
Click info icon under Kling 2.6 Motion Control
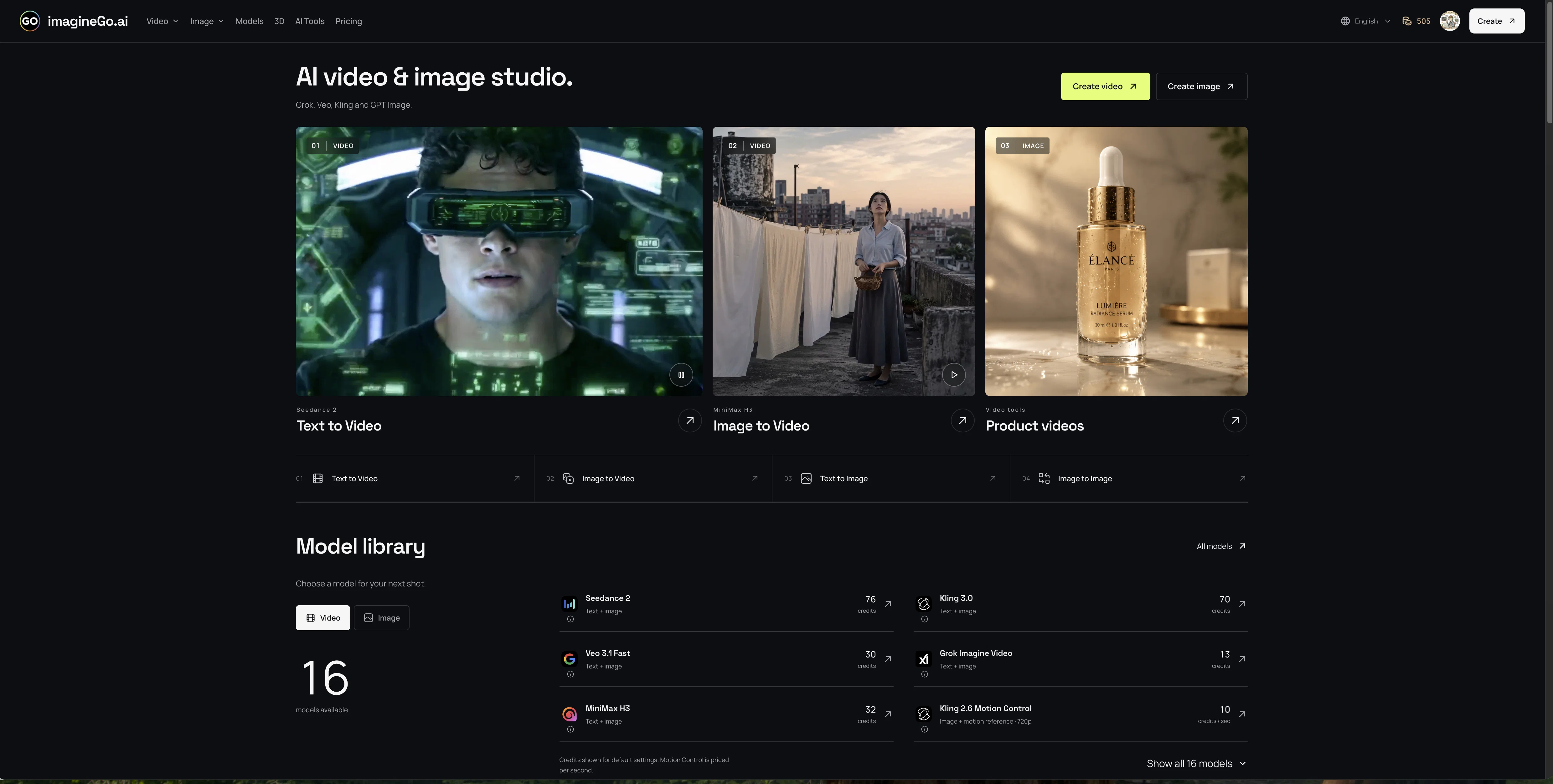pyautogui.click(x=924, y=730)
